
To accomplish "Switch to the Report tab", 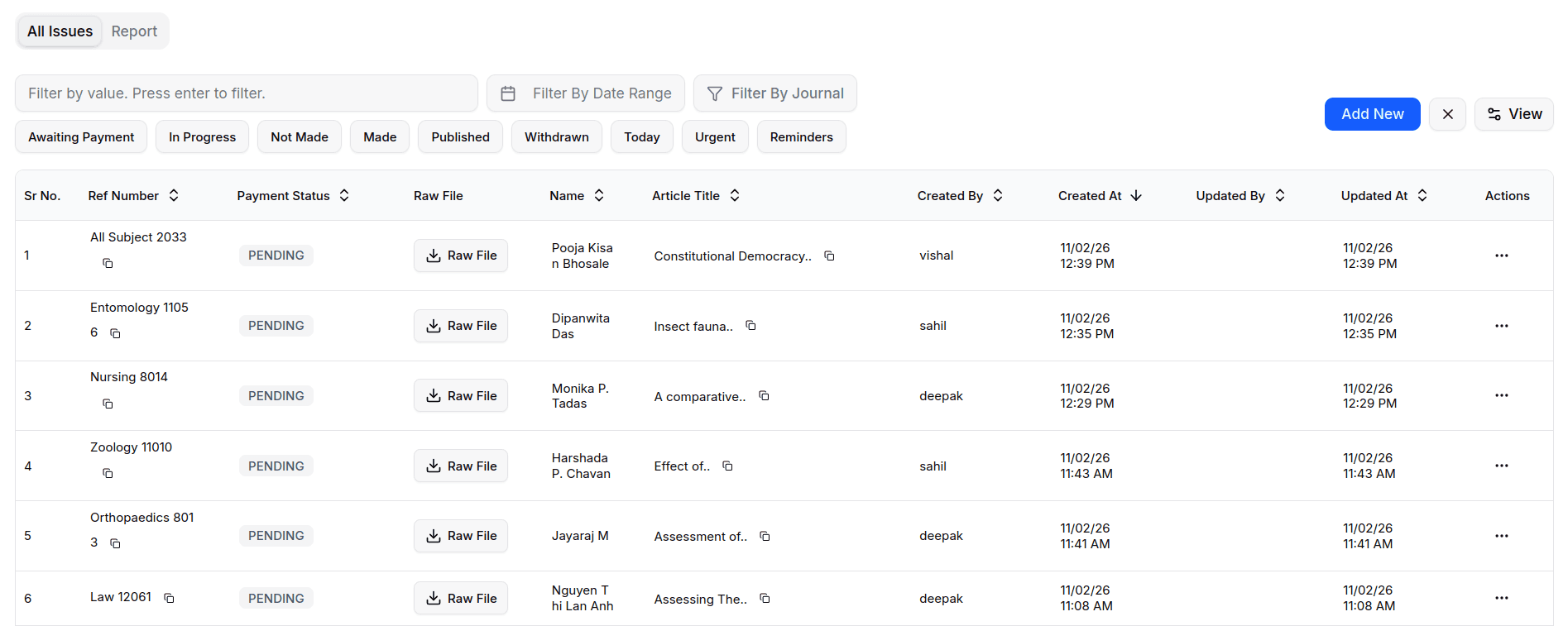I will pyautogui.click(x=134, y=31).
